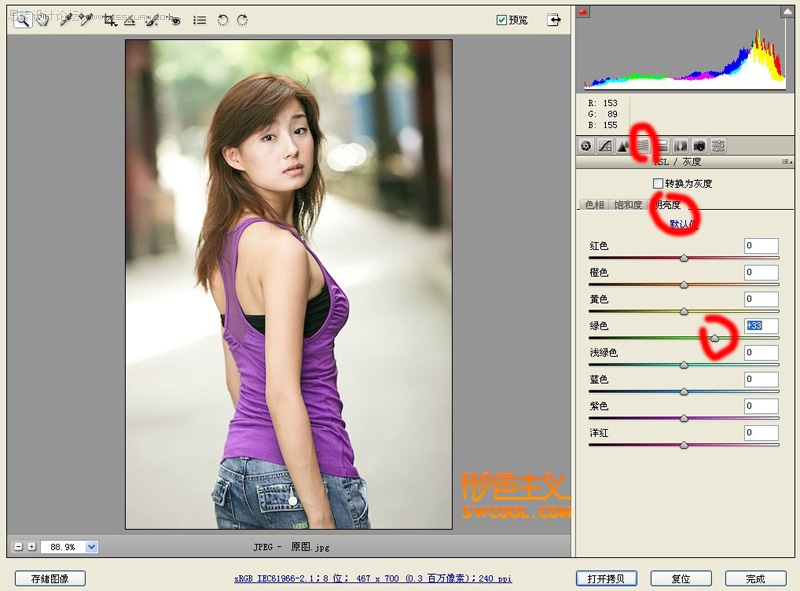
Task: Open the Tone Curve panel
Action: [605, 146]
